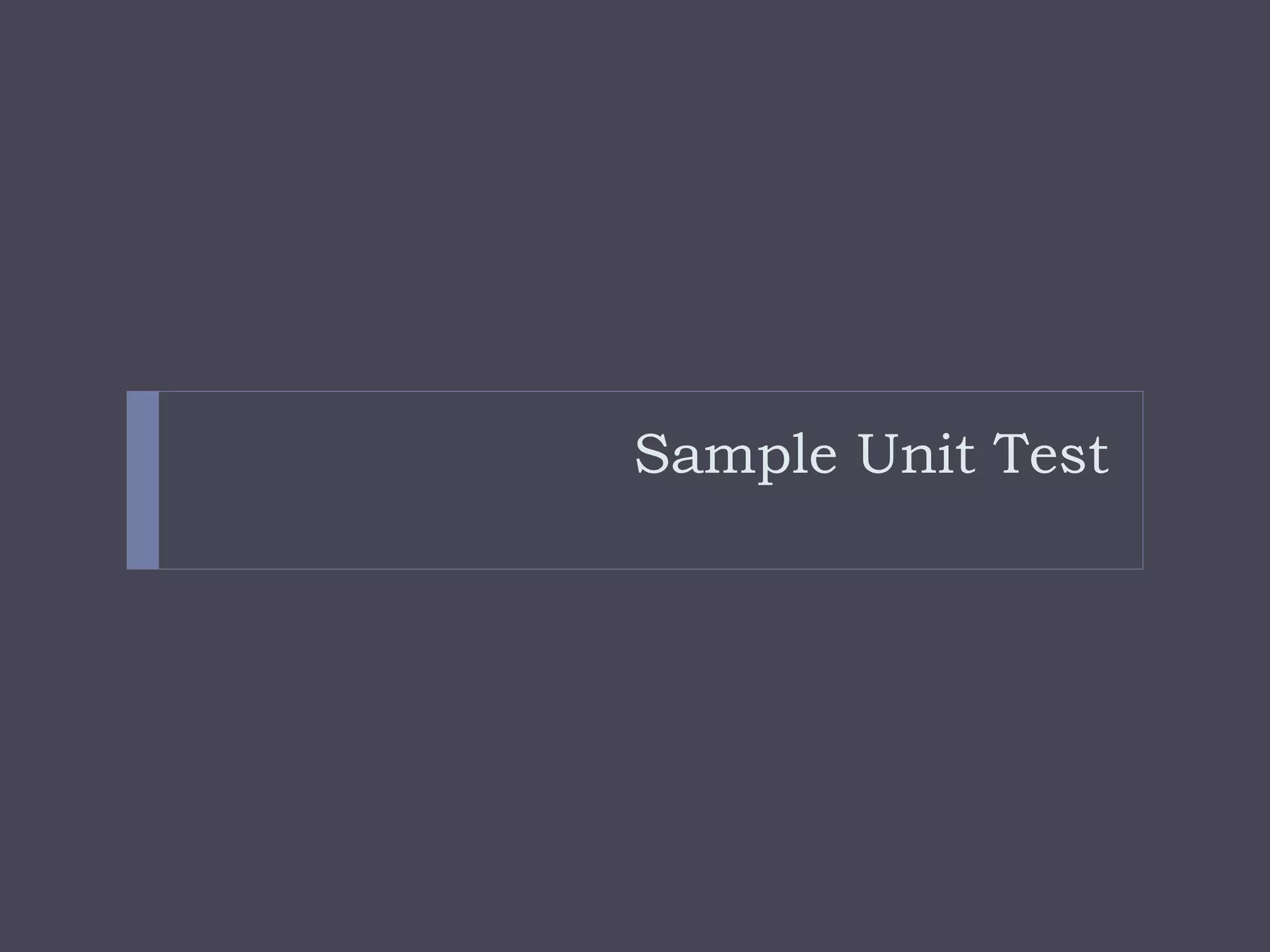Click the word 'Sample' in the title

[x=735, y=456]
